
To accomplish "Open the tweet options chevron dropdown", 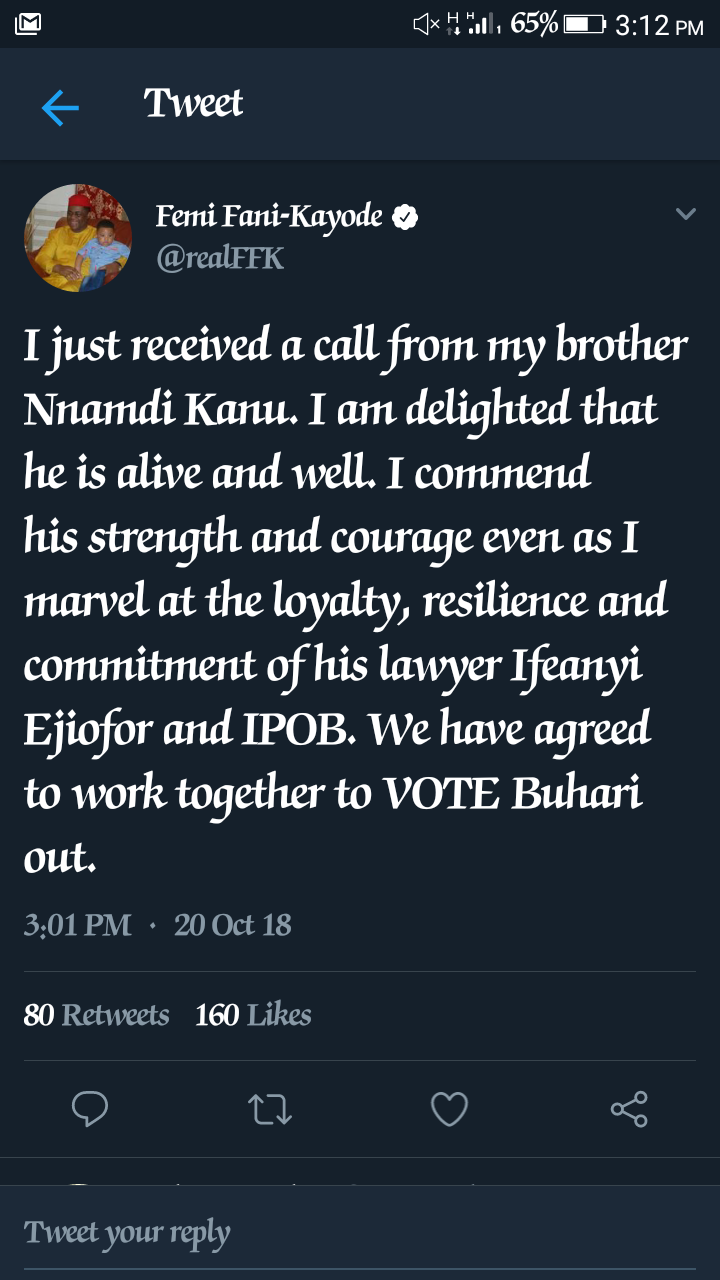I will tap(685, 214).
